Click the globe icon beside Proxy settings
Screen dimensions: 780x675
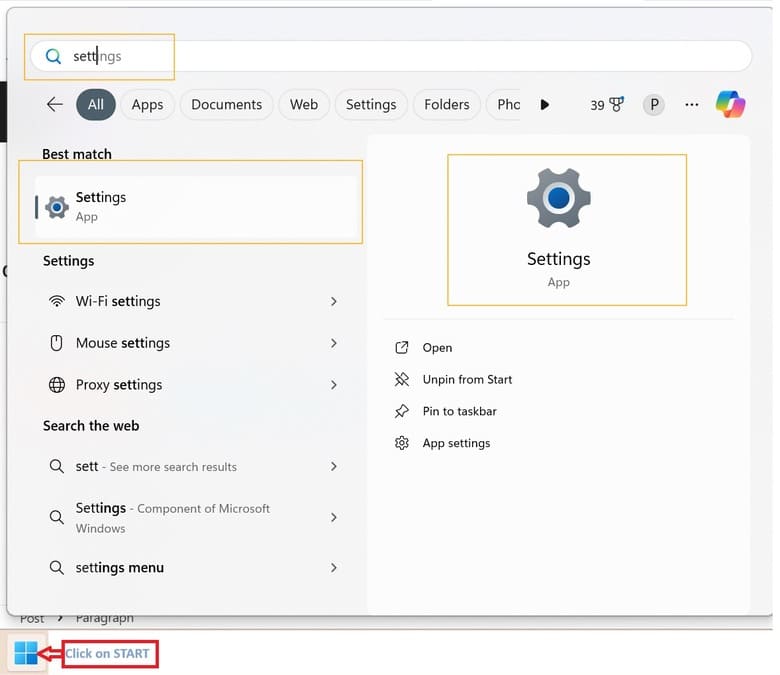tap(57, 385)
